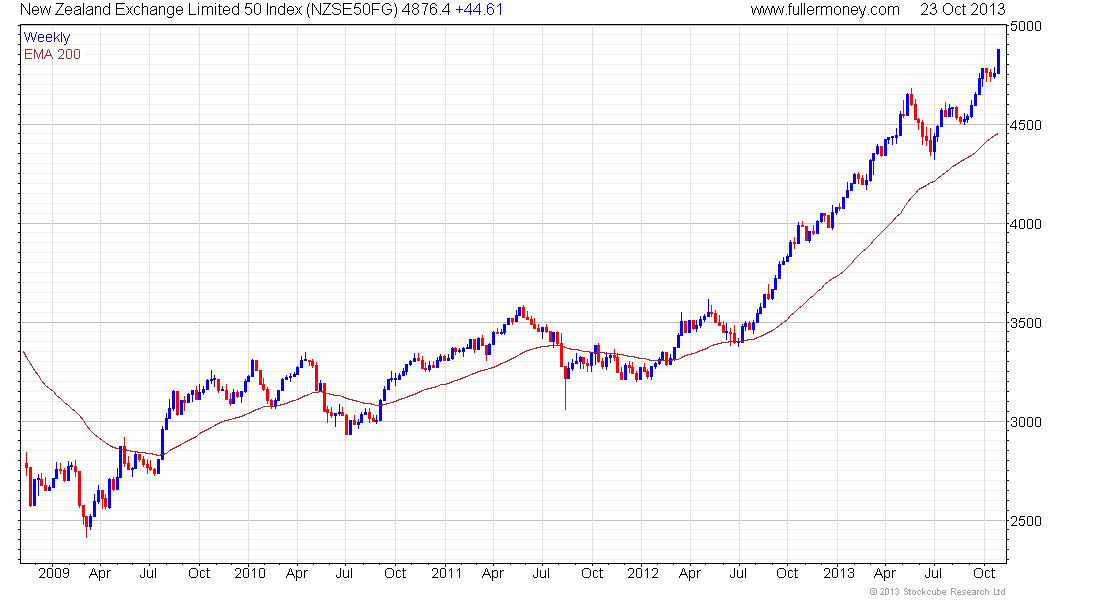The image size is (1100, 600).
Task: Click the date 23 Oct 2013
Action: click(x=962, y=9)
